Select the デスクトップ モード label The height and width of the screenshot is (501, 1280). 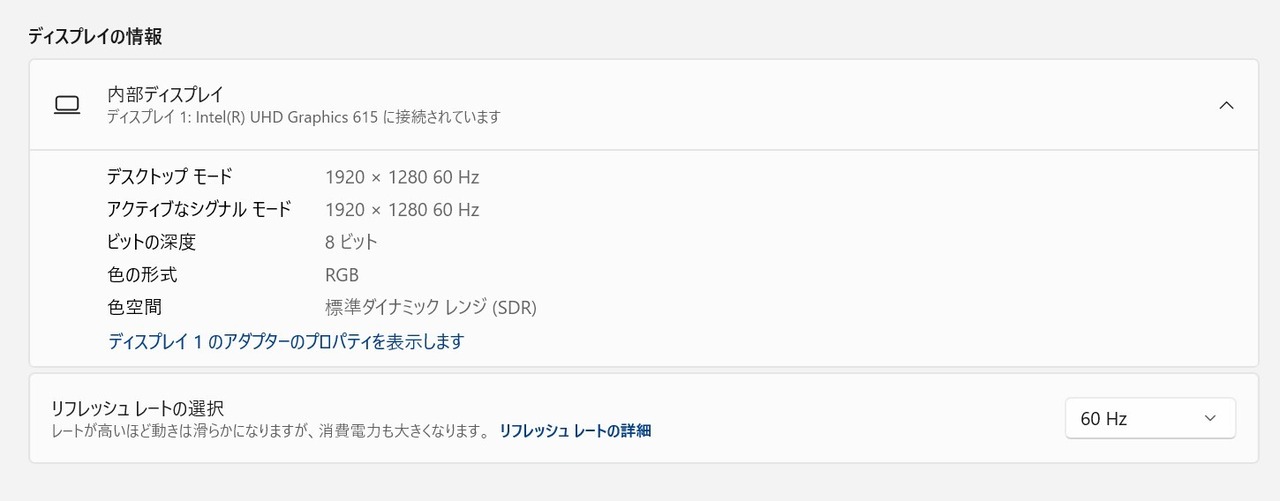pyautogui.click(x=169, y=177)
